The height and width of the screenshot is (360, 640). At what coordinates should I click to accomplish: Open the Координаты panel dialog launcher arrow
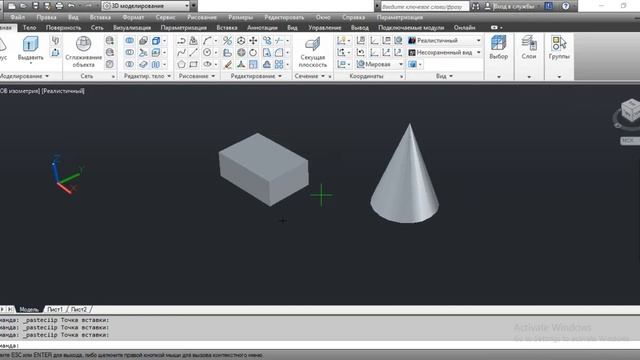coord(402,76)
